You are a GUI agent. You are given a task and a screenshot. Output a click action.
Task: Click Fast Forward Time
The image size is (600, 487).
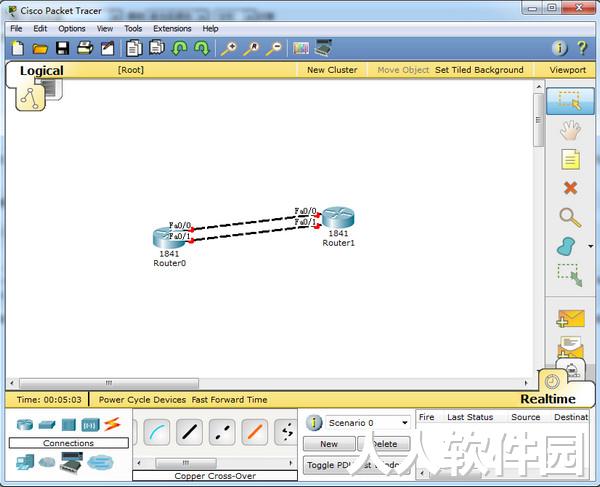tap(230, 400)
